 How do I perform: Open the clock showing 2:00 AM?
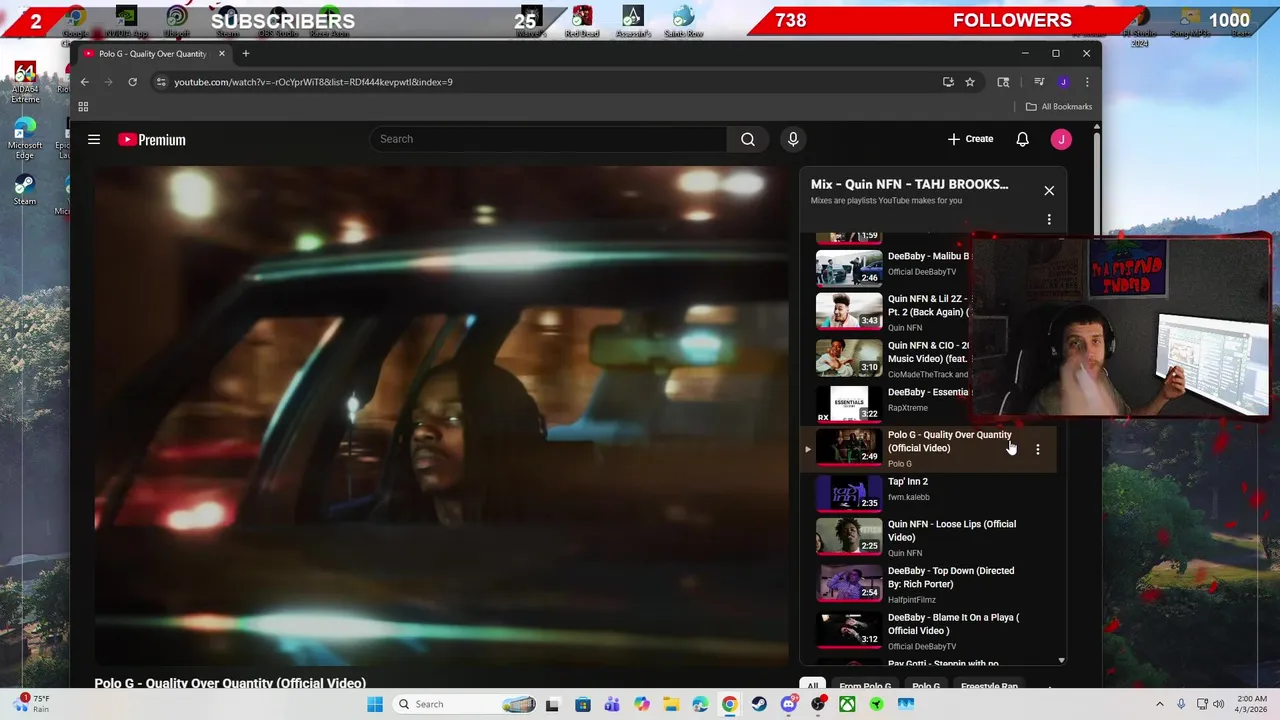(1251, 704)
